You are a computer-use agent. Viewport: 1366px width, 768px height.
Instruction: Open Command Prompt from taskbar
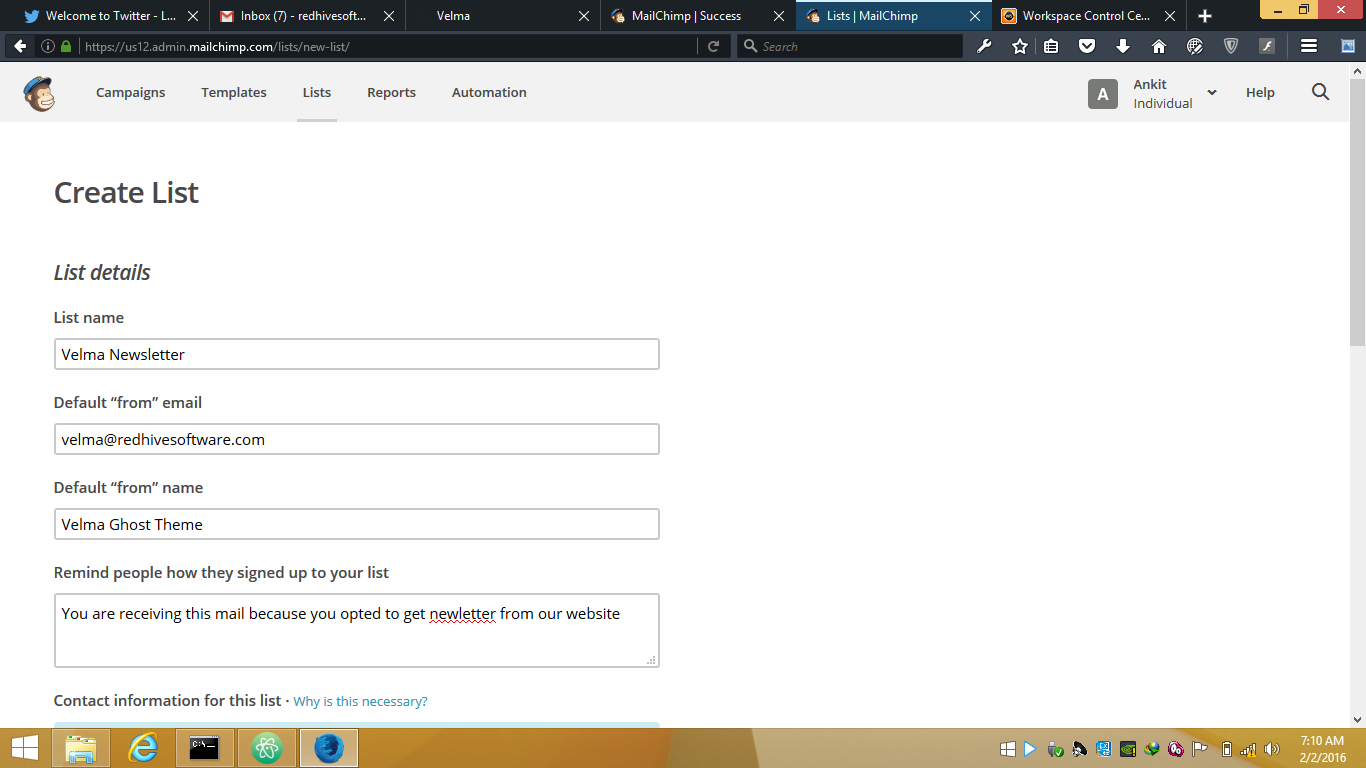click(205, 748)
